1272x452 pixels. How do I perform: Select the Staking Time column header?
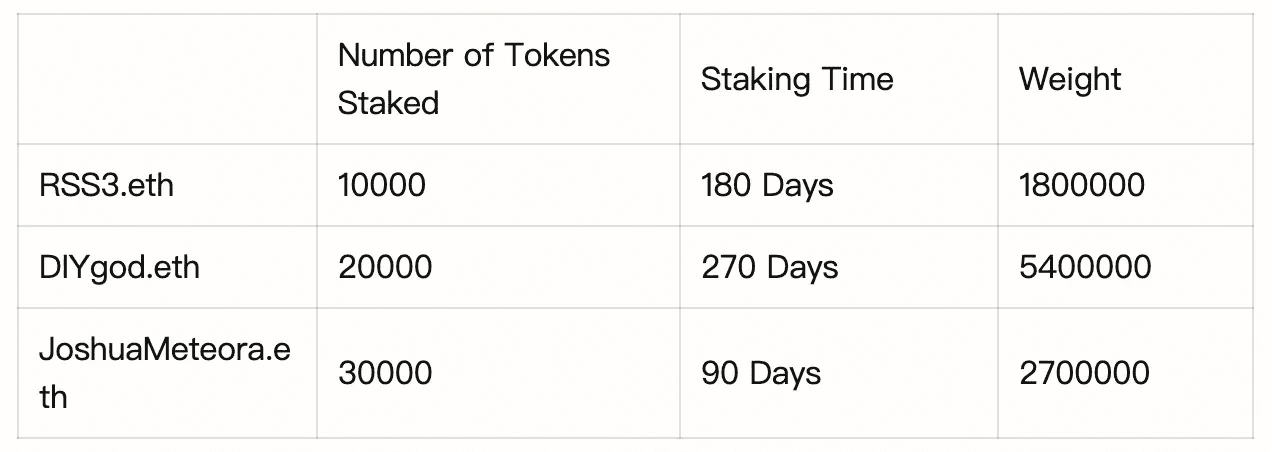pyautogui.click(x=797, y=79)
